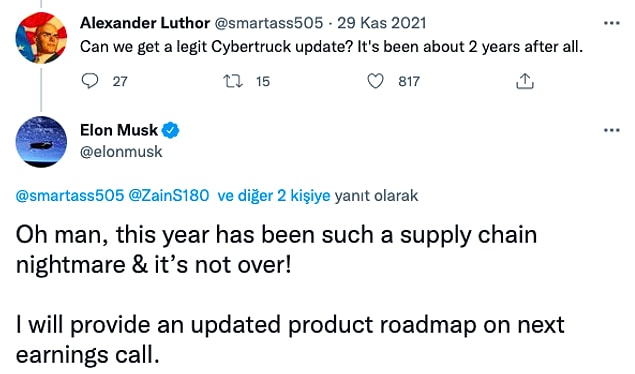The height and width of the screenshot is (374, 635).
Task: Click Elon Musk's verified badge
Action: tap(170, 130)
